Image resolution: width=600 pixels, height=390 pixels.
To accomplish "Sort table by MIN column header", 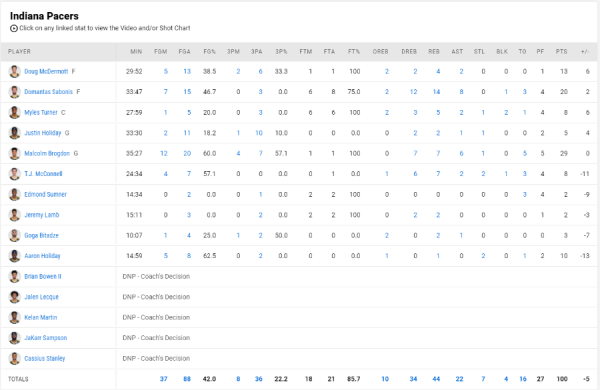I will 136,51.
